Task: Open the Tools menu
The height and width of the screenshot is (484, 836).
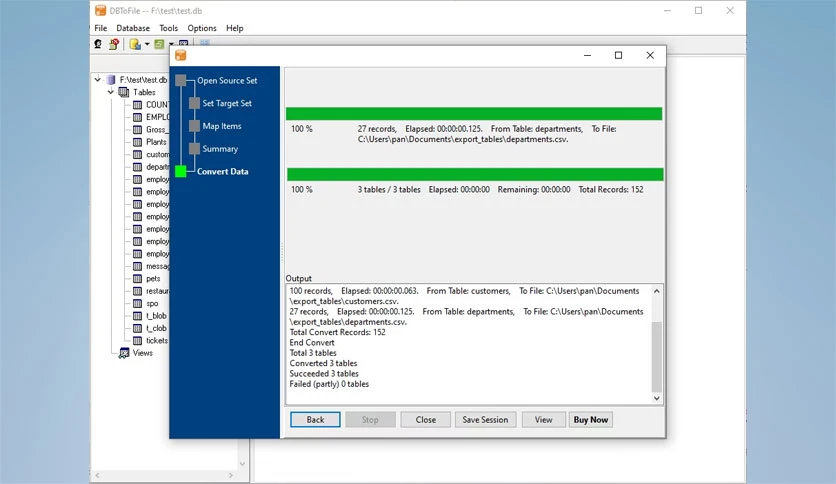Action: point(168,28)
